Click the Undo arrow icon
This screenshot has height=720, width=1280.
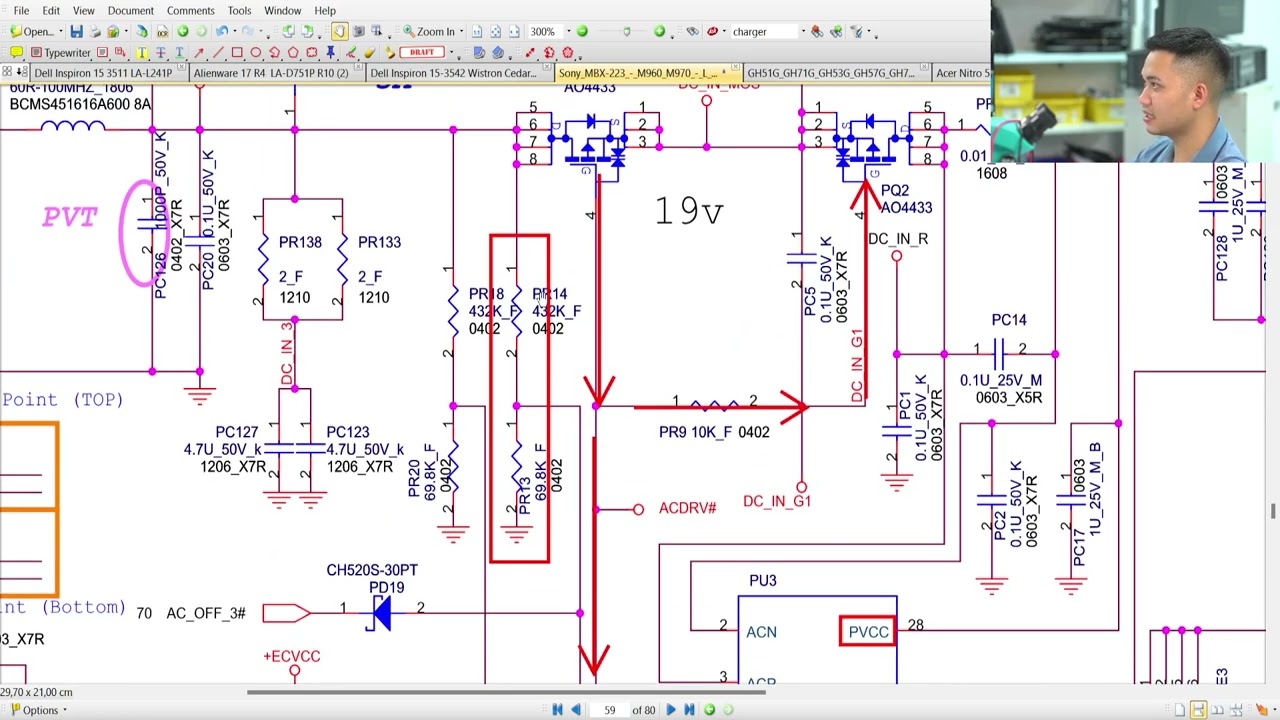pos(222,32)
